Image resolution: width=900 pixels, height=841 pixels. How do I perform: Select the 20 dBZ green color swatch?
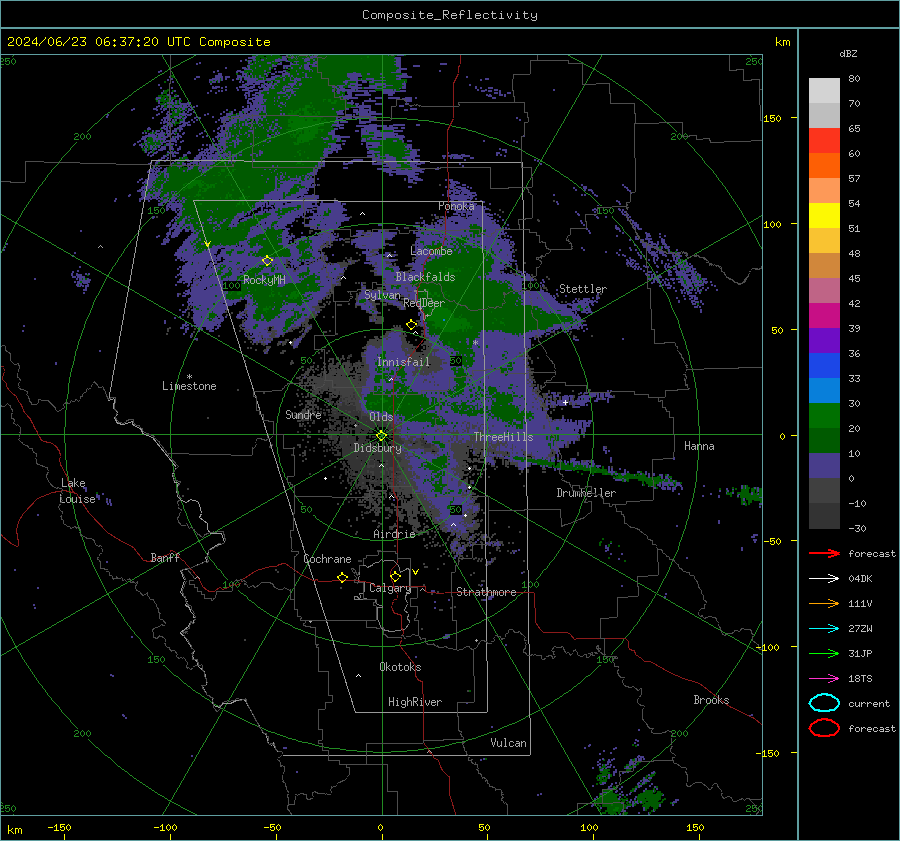(x=824, y=415)
